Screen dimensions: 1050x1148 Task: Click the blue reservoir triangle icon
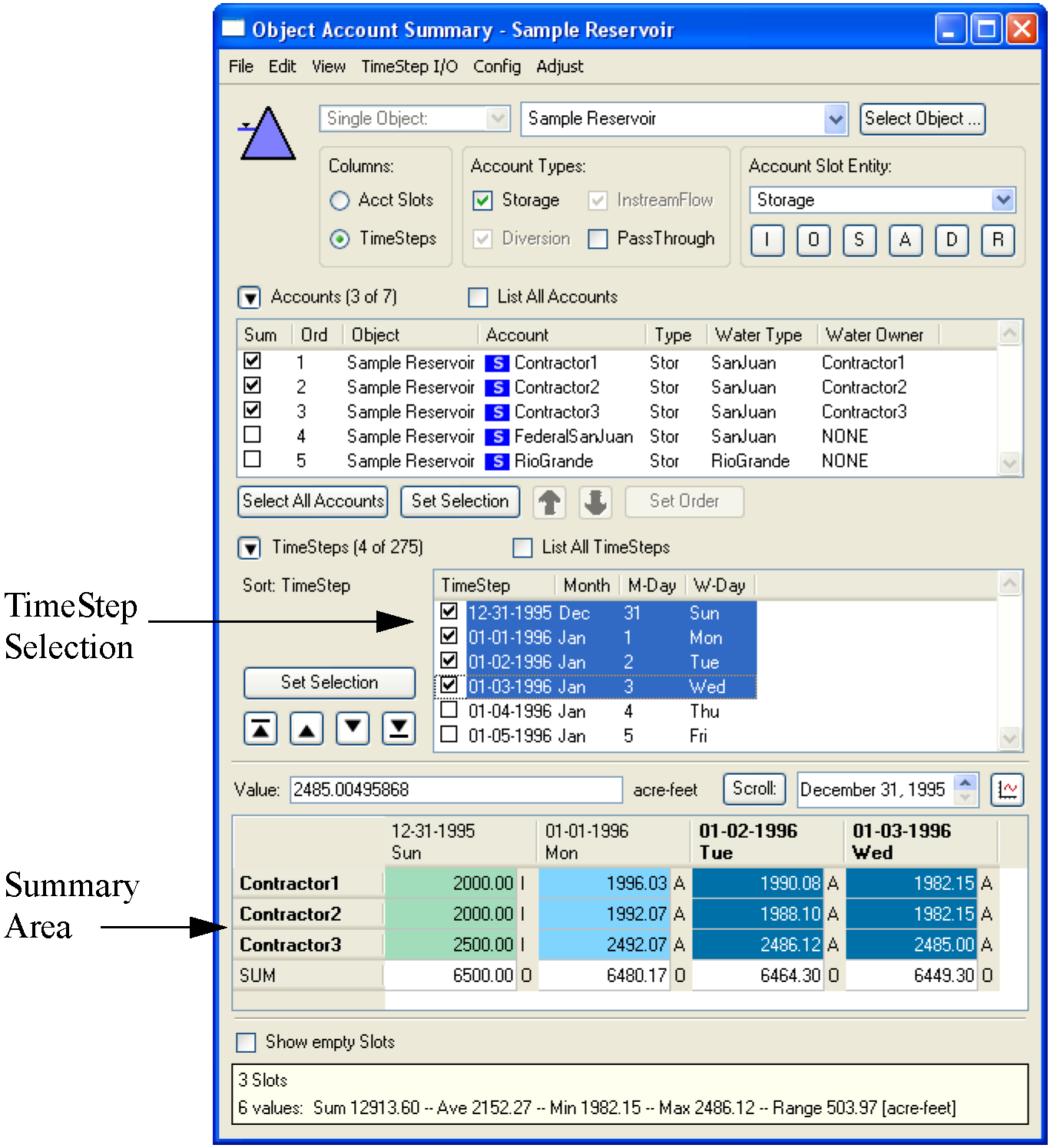coord(267,134)
